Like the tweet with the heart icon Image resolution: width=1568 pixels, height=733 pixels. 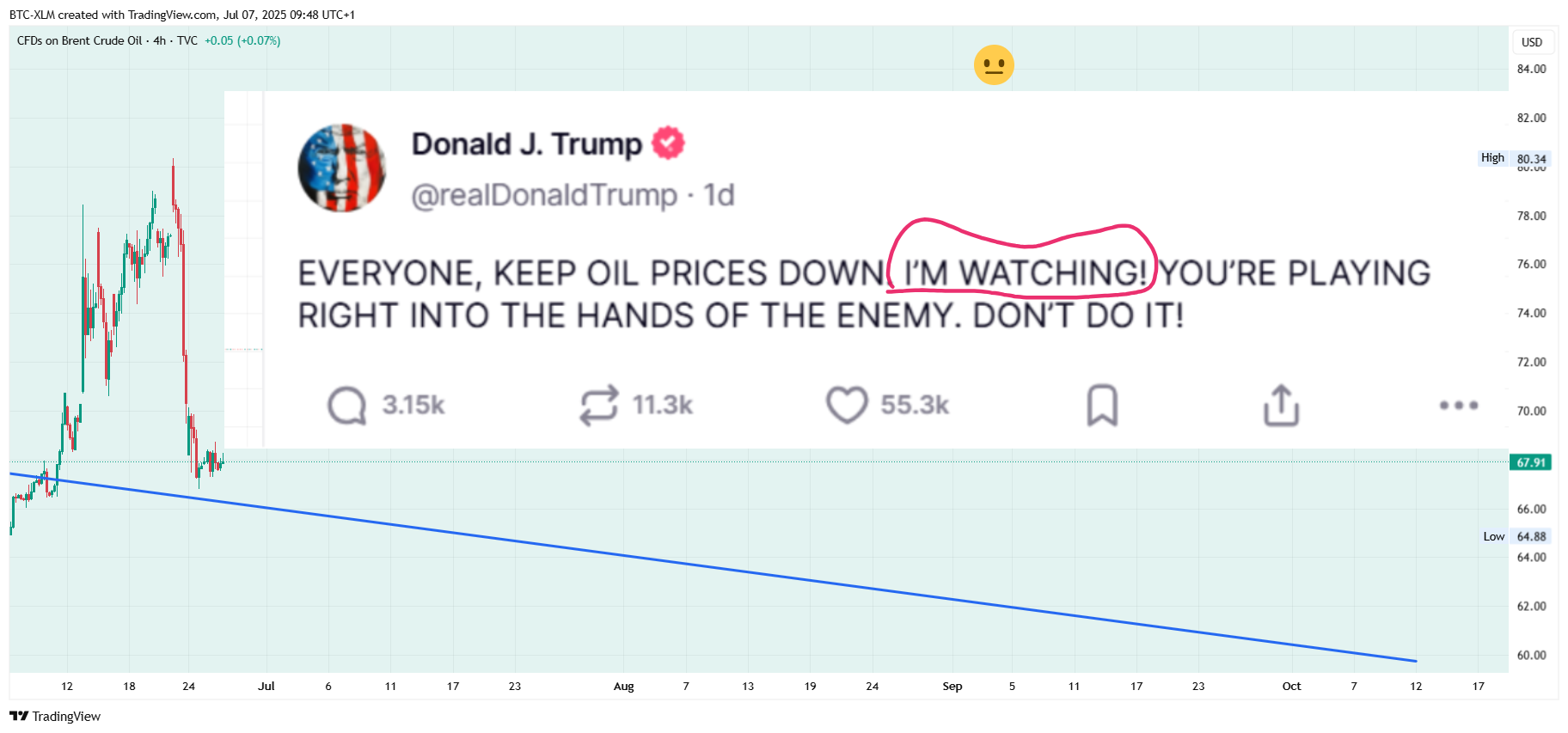coord(847,405)
